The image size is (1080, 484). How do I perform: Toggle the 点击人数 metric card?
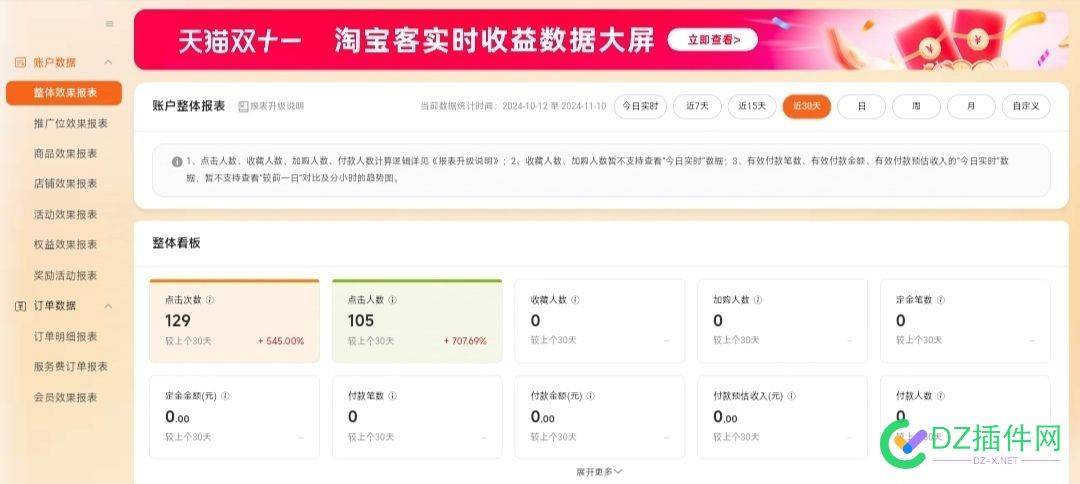[417, 321]
